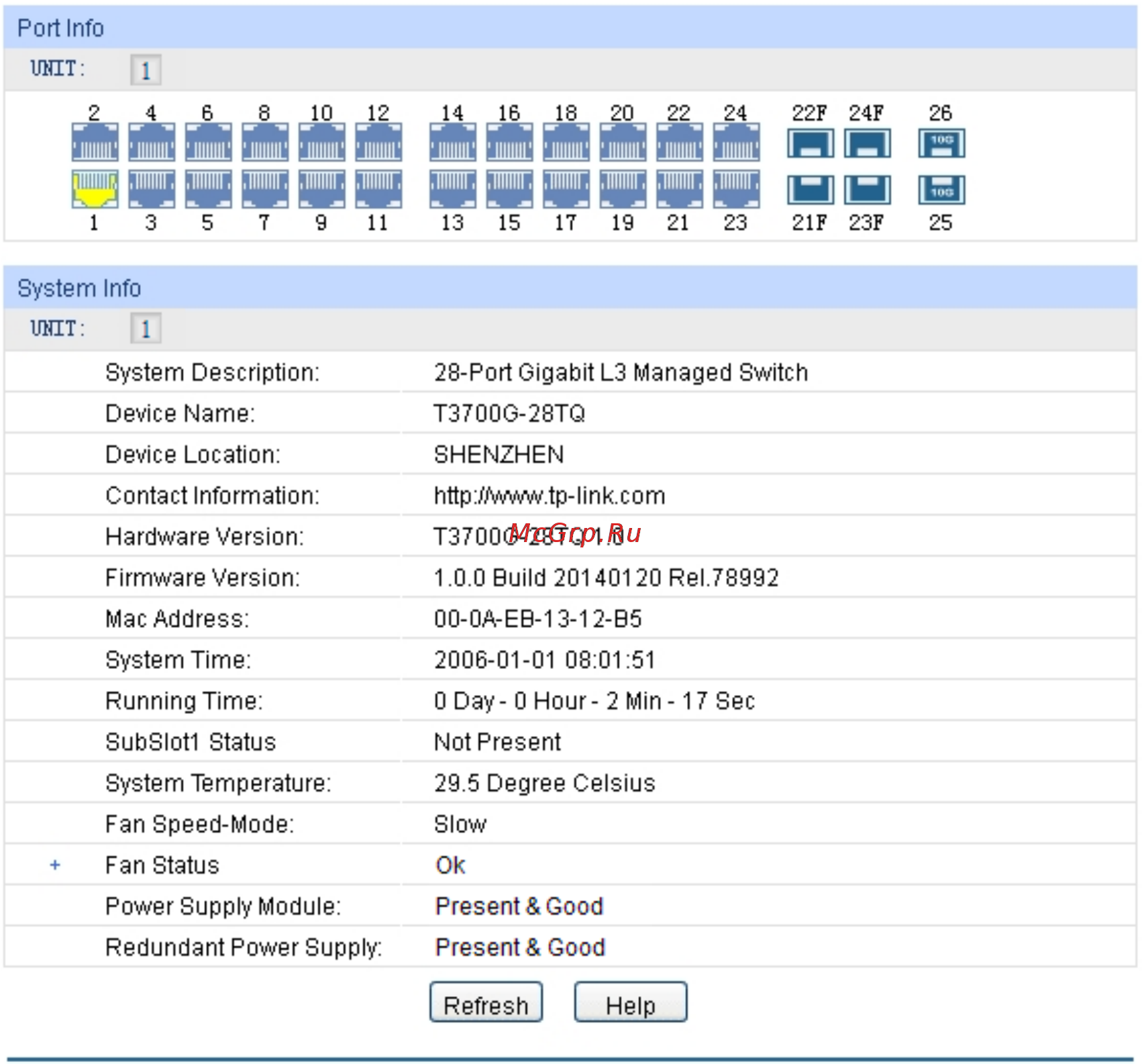
Task: Click port 1 icon highlighted in yellow
Action: coord(95,189)
